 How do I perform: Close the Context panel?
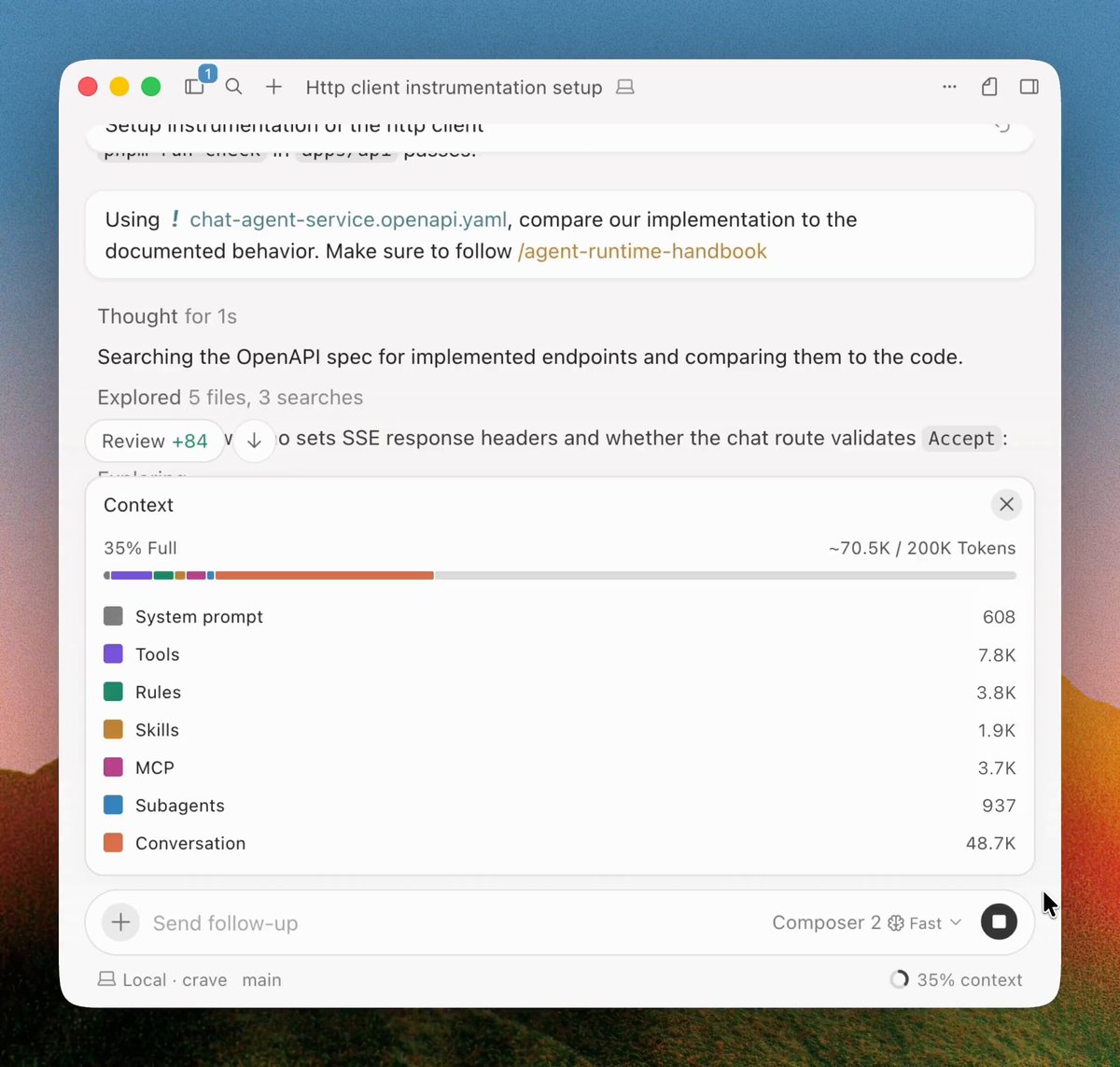click(x=1006, y=505)
